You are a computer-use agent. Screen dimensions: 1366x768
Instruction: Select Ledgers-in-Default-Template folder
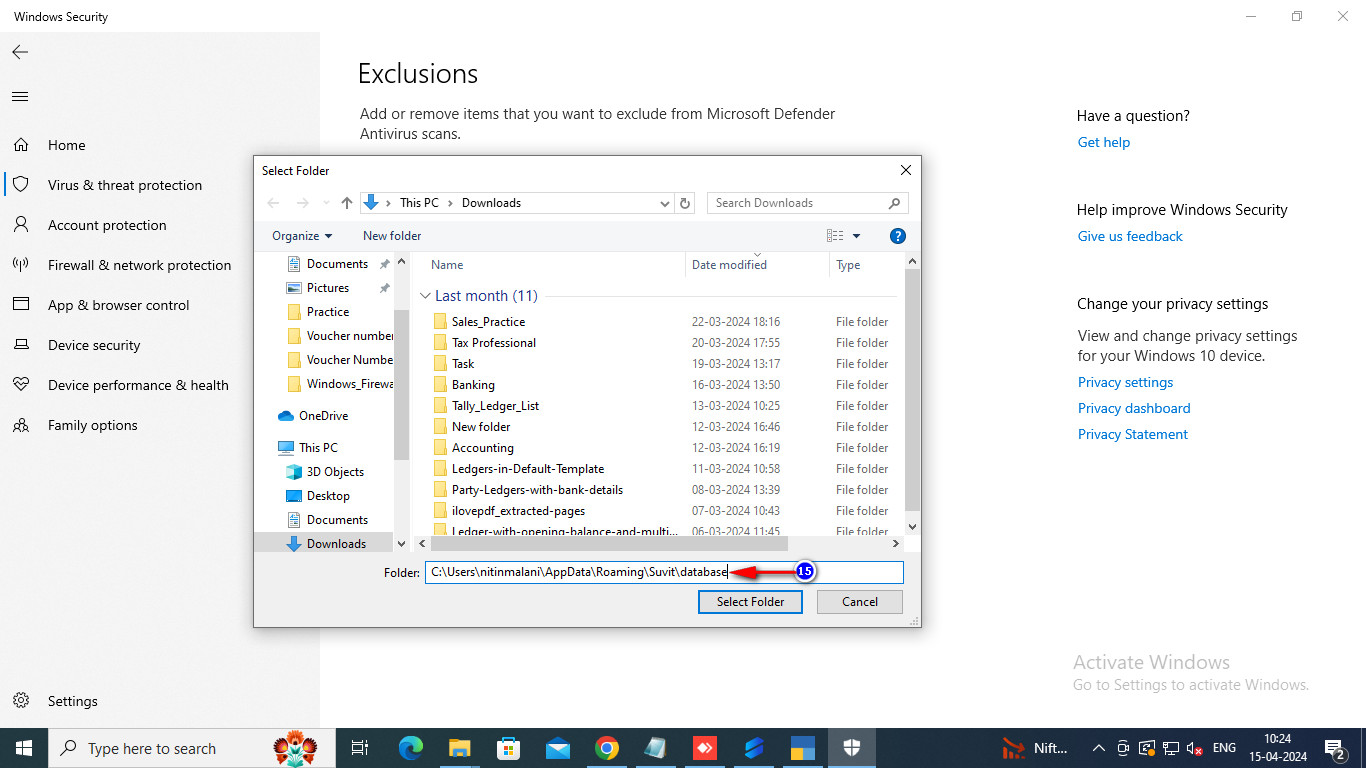pyautogui.click(x=528, y=469)
